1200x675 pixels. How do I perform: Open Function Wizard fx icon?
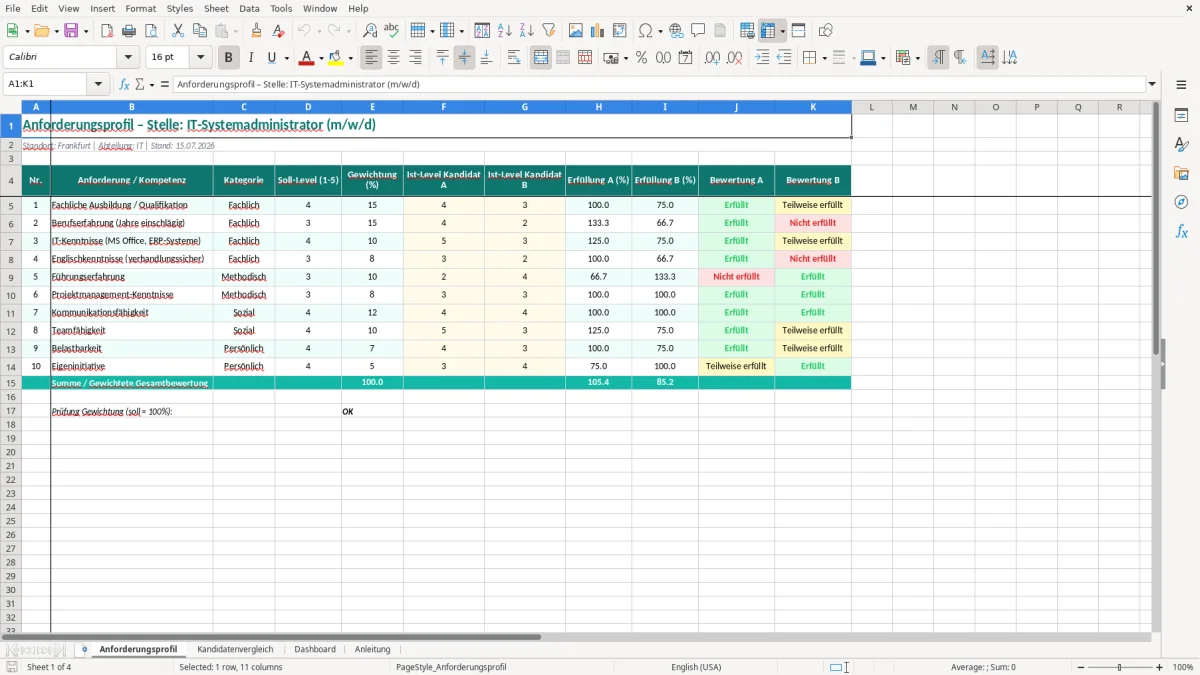(125, 85)
